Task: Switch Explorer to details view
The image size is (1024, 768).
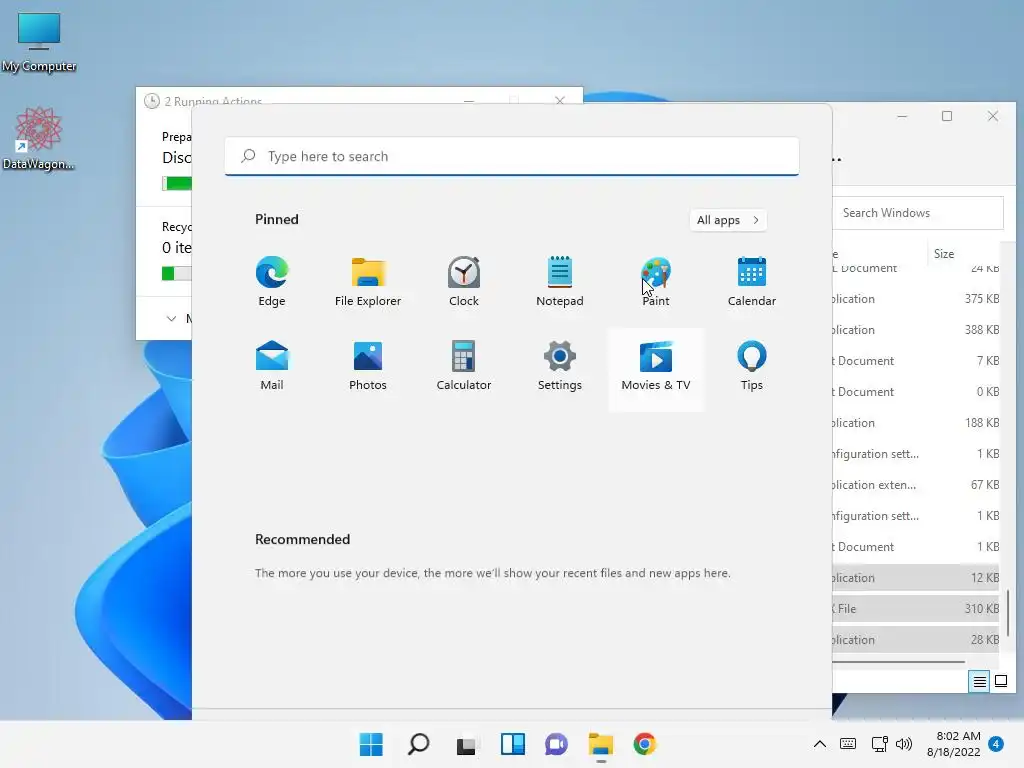Action: 980,682
